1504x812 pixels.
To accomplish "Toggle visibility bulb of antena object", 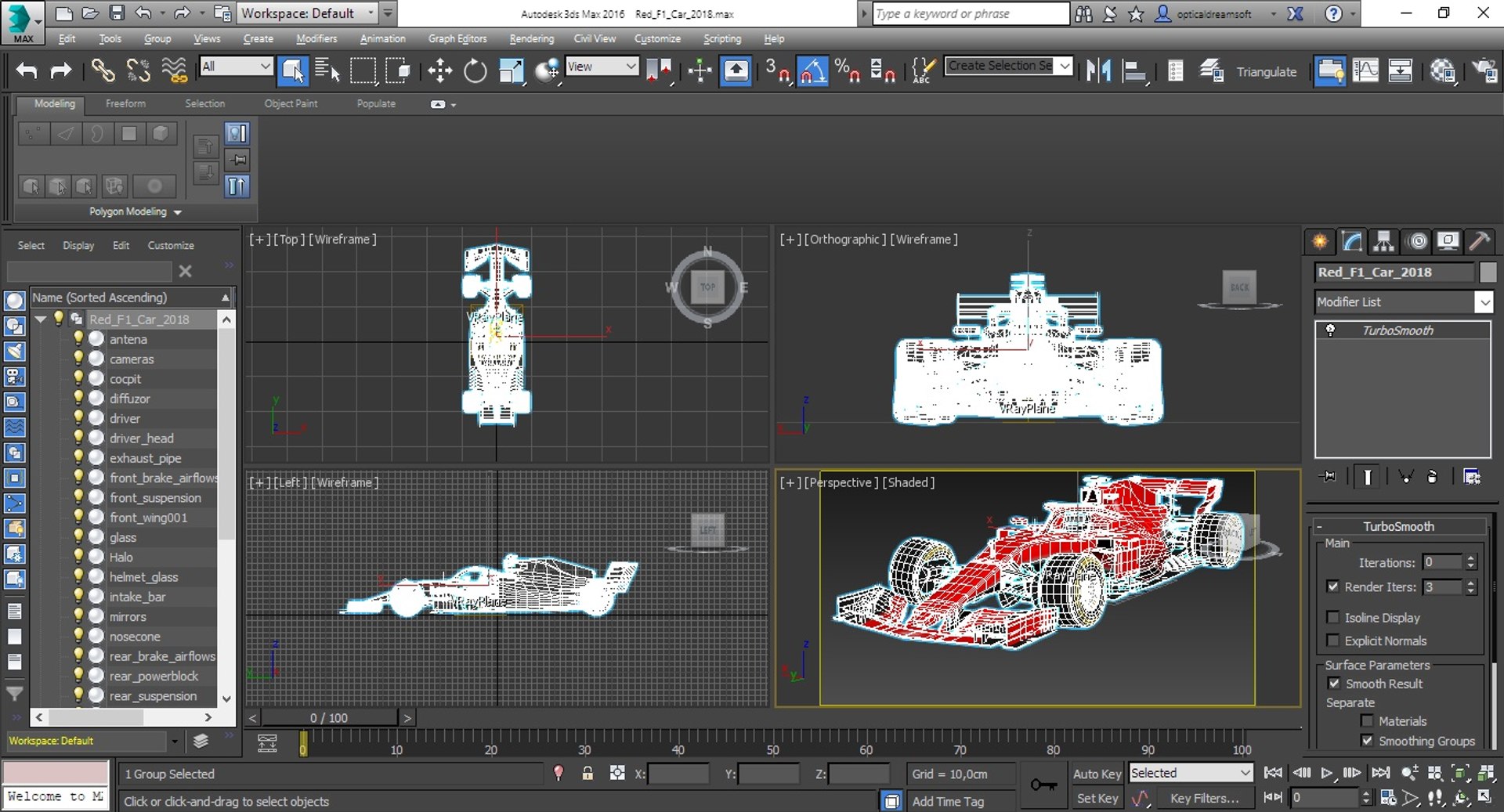I will click(x=78, y=338).
